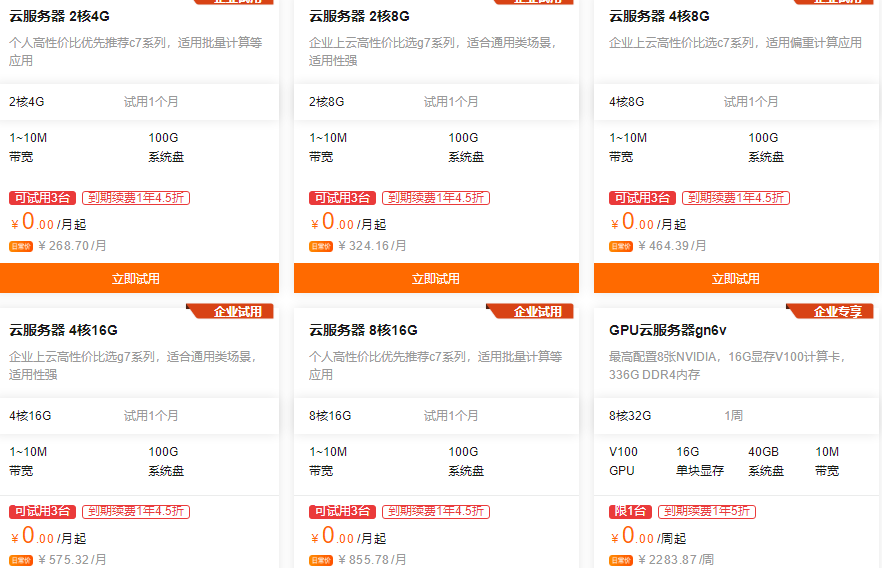The height and width of the screenshot is (568, 882).
Task: Open the 云服务器 4核16G title
Action: point(64,330)
